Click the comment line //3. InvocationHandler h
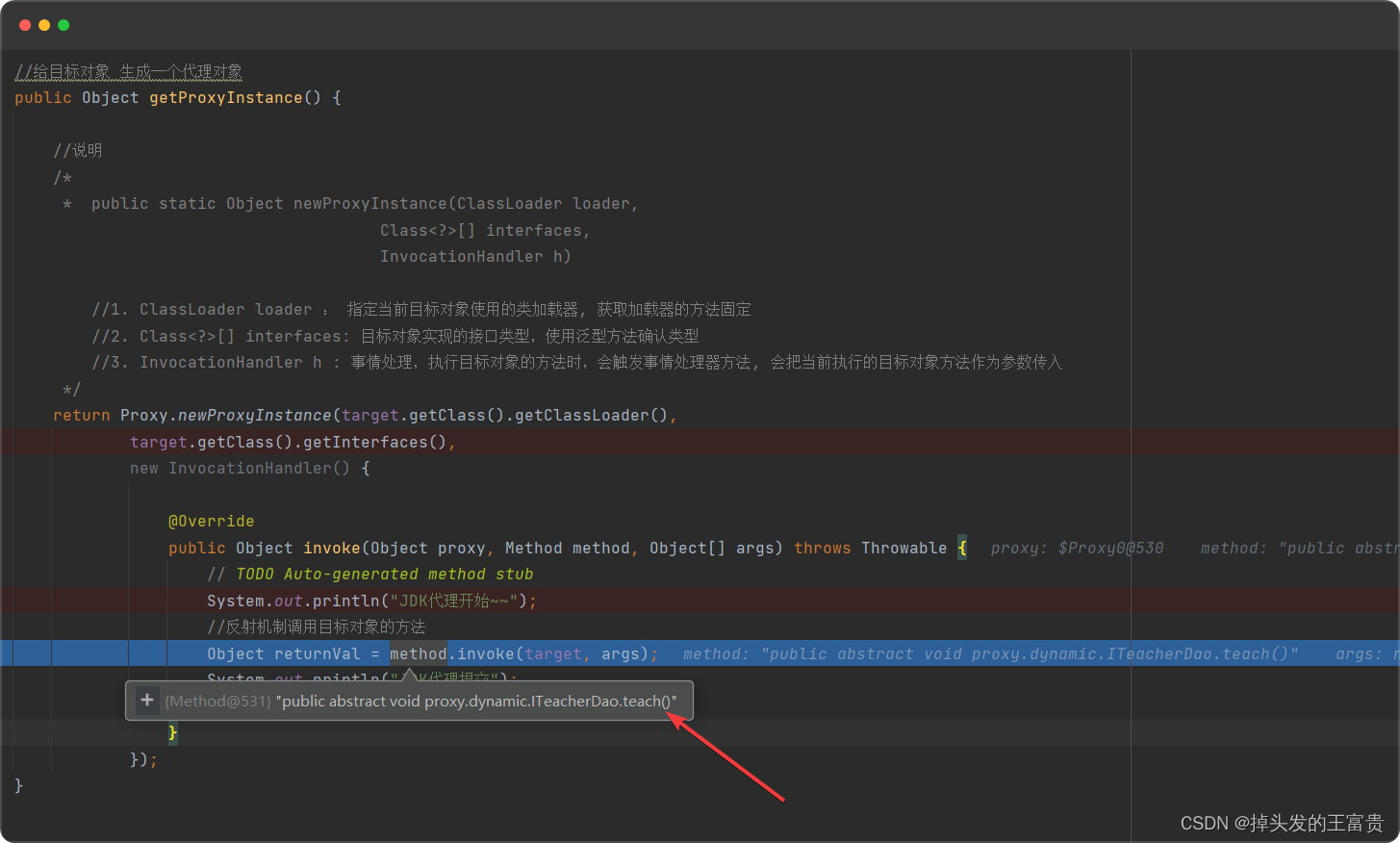Image resolution: width=1400 pixels, height=843 pixels. [577, 362]
